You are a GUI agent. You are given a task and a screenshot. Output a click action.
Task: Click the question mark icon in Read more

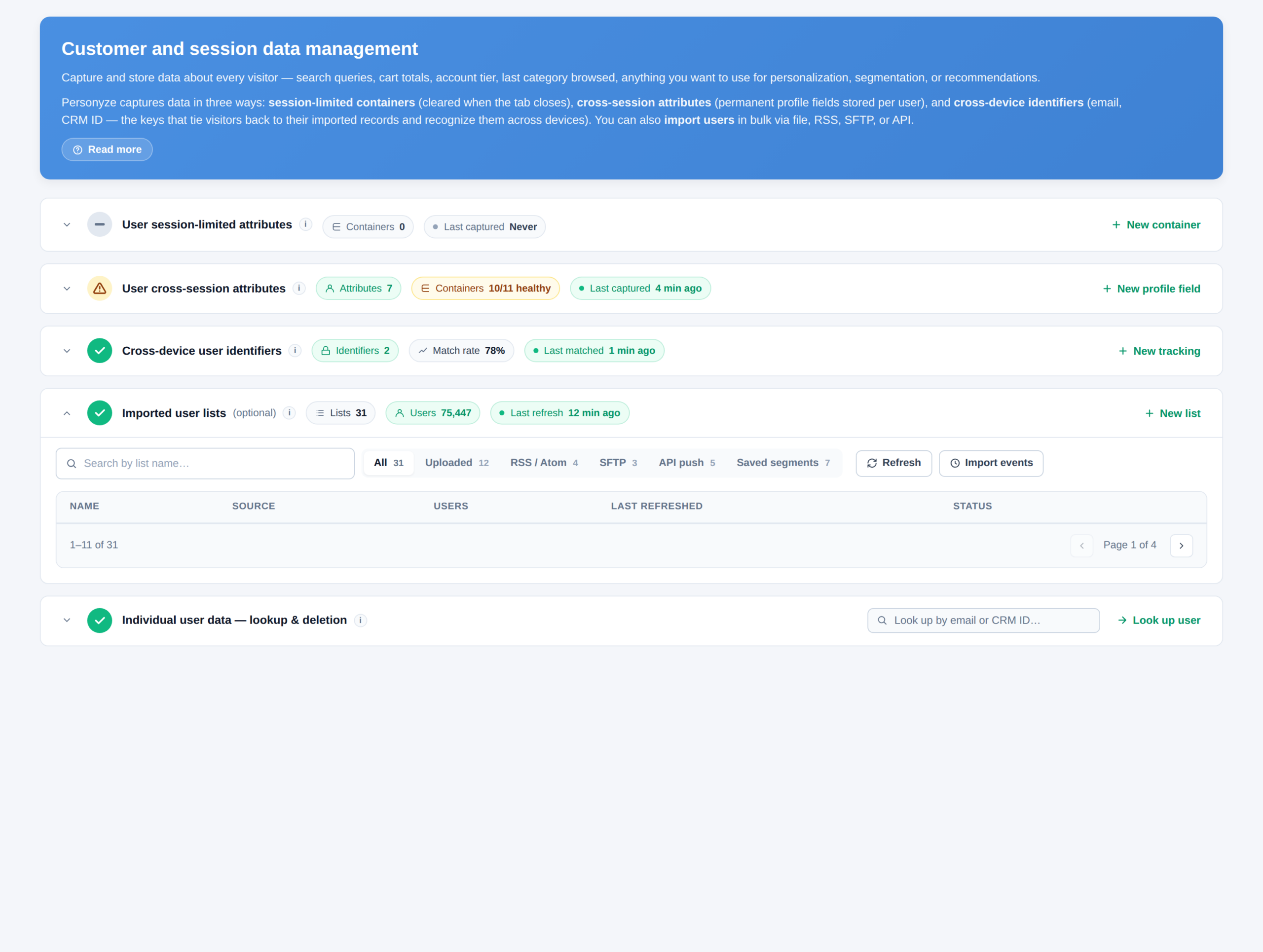pos(77,149)
